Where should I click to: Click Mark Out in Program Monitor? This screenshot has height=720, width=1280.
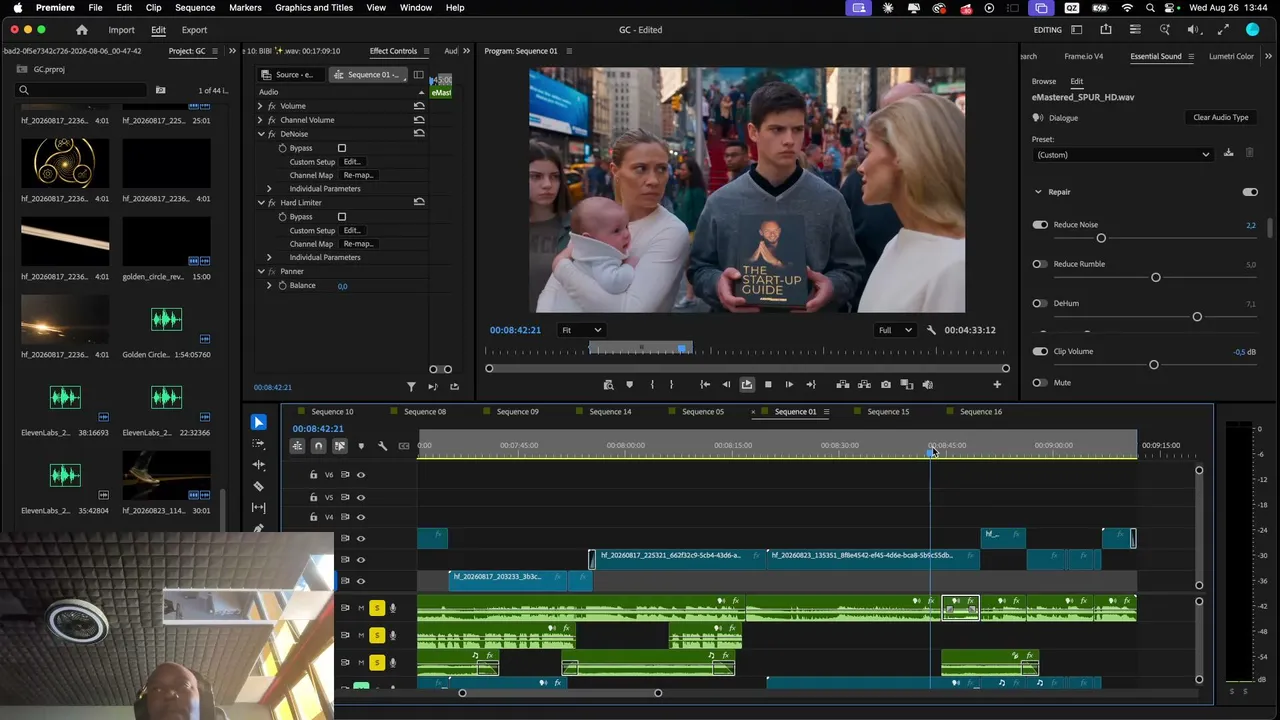pos(671,384)
